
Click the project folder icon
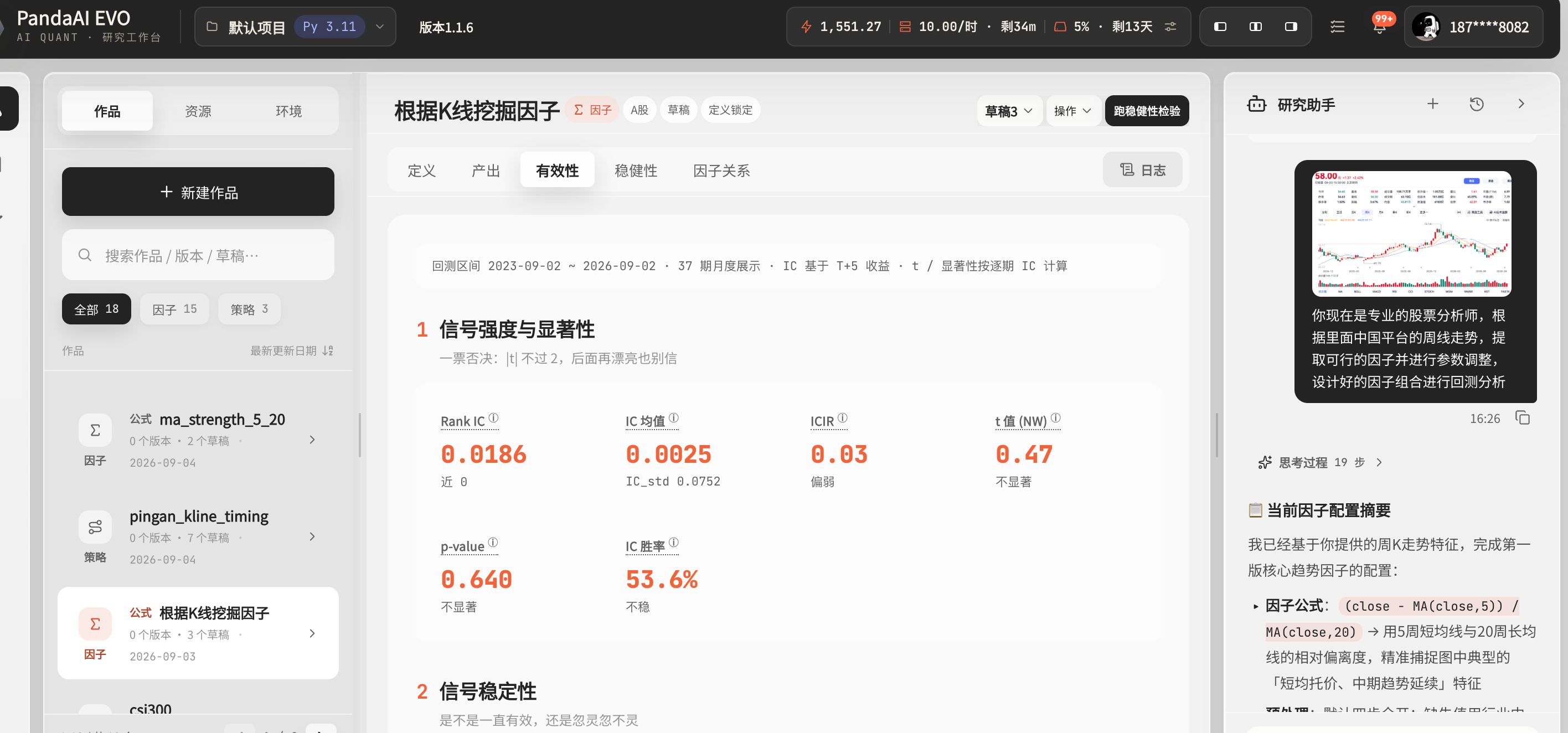coord(212,27)
